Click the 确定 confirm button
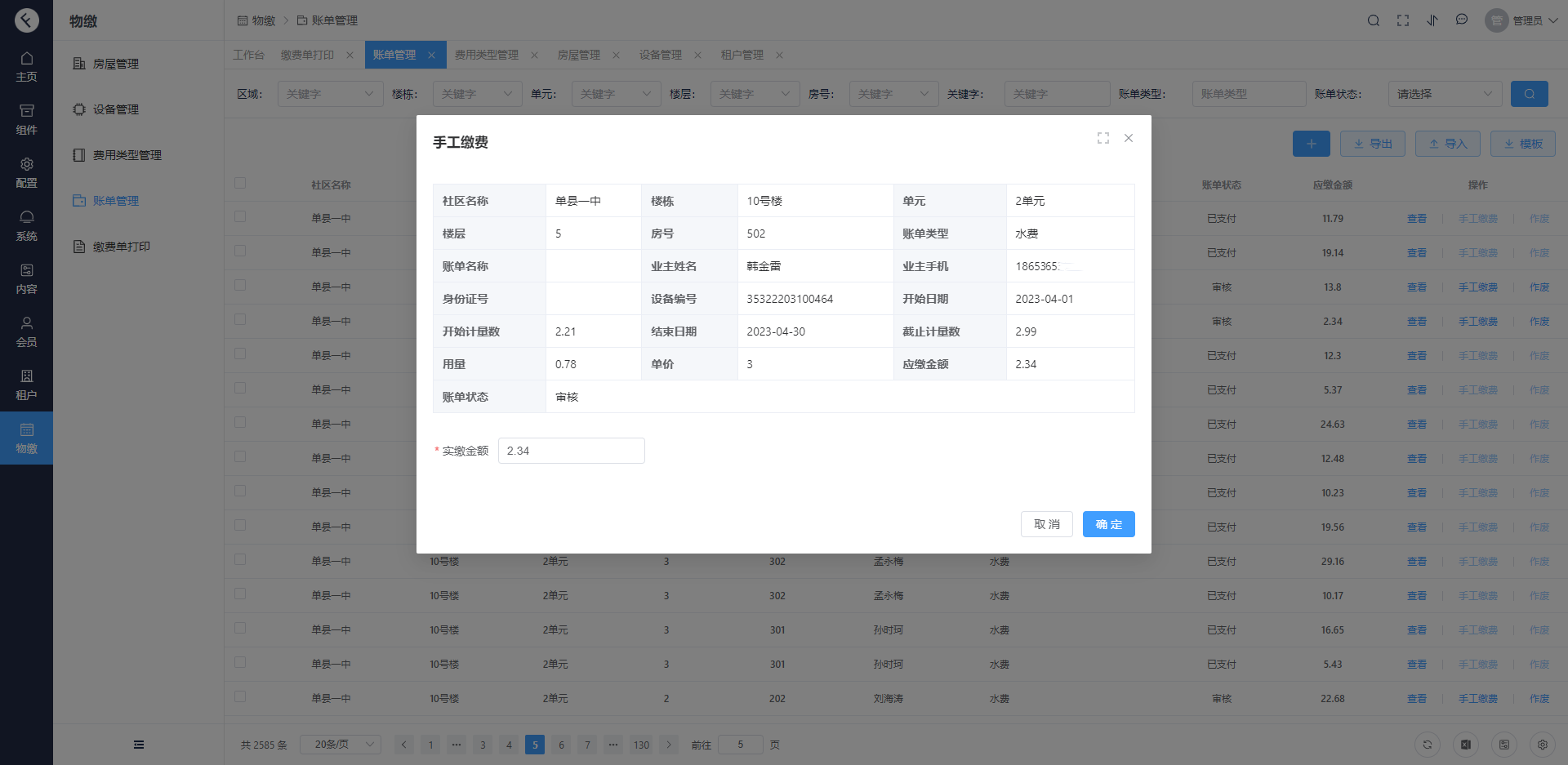This screenshot has width=1568, height=765. click(x=1109, y=524)
